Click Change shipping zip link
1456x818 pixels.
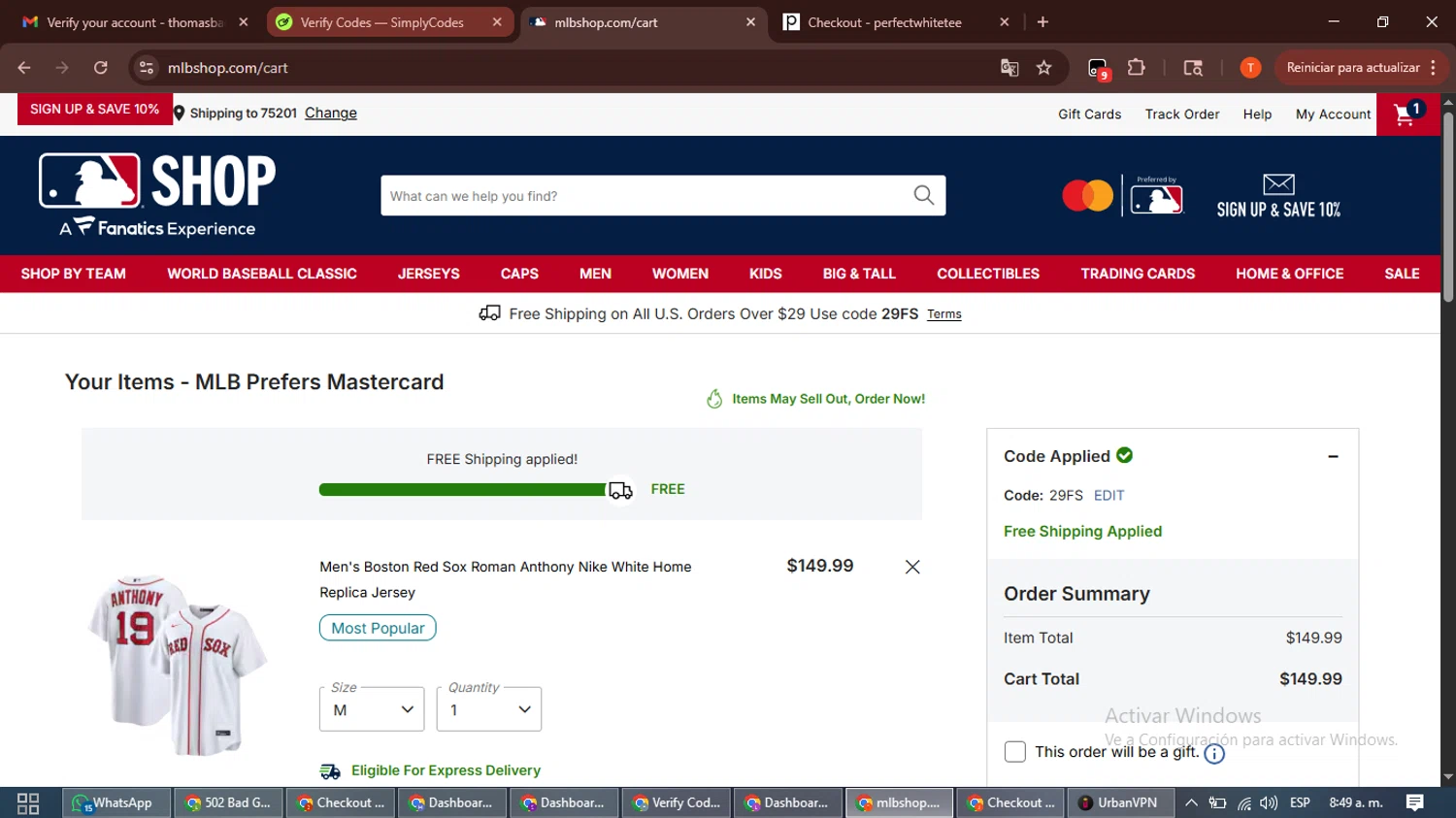click(331, 113)
